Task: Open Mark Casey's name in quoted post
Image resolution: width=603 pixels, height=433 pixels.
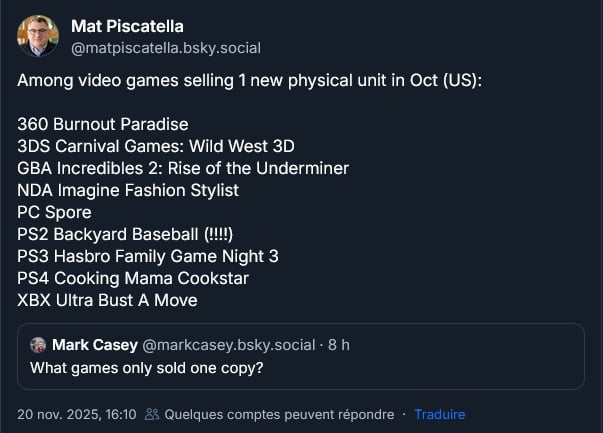Action: click(95, 345)
